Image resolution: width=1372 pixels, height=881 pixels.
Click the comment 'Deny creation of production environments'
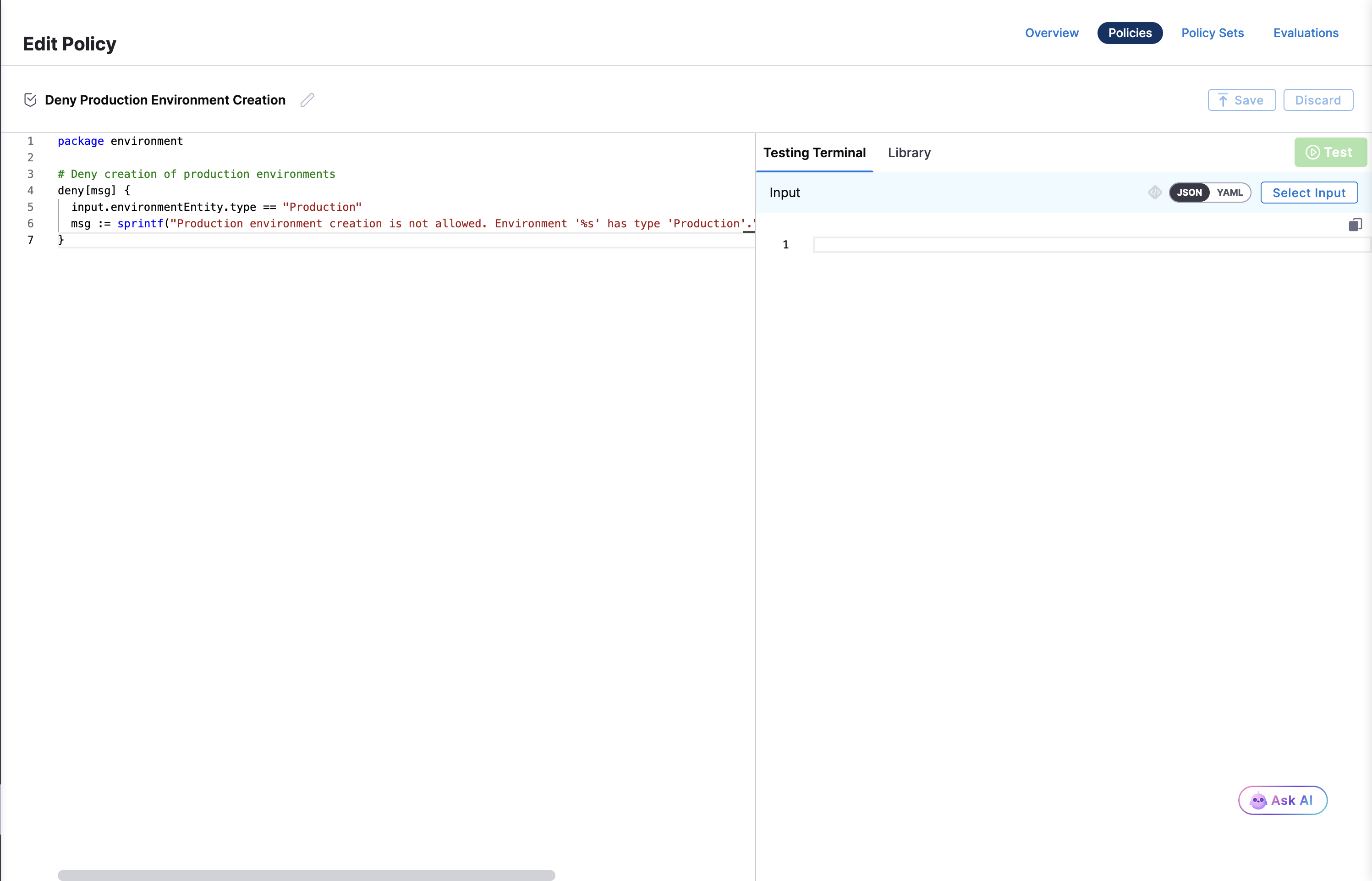[196, 175]
